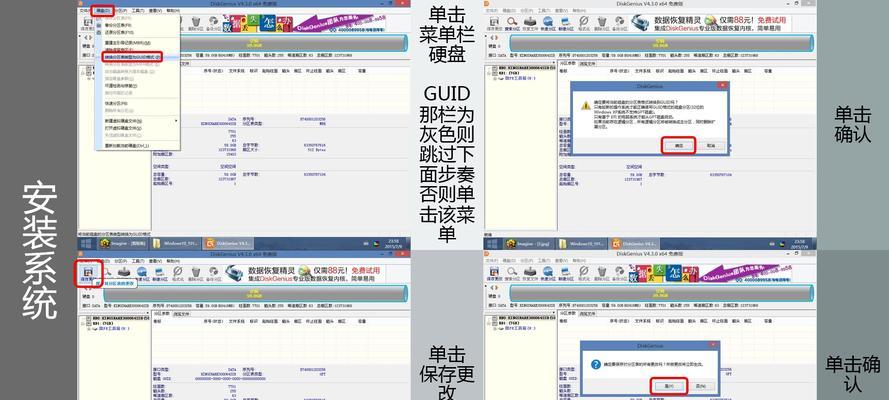This screenshot has height=400, width=889.
Task: Click 确定 in the GUID conversion warning dialog
Action: point(679,146)
